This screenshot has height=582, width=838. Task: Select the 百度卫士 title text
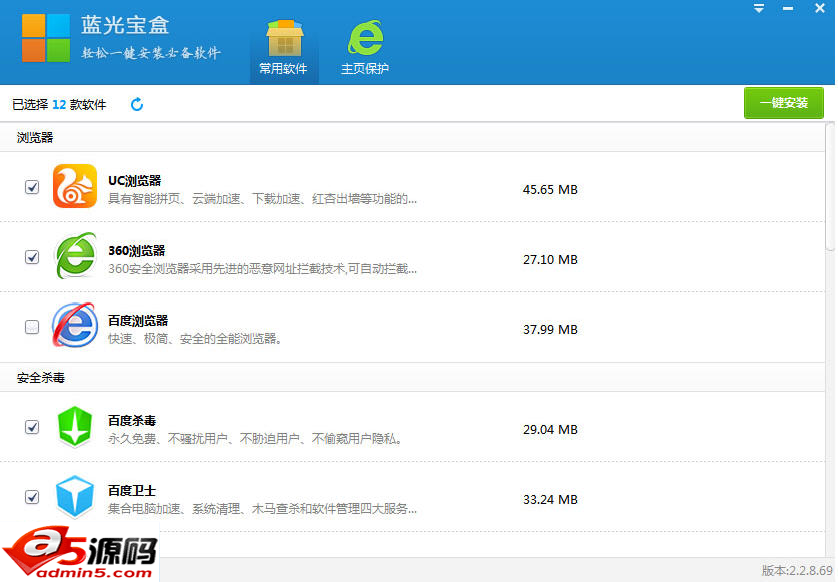(132, 491)
